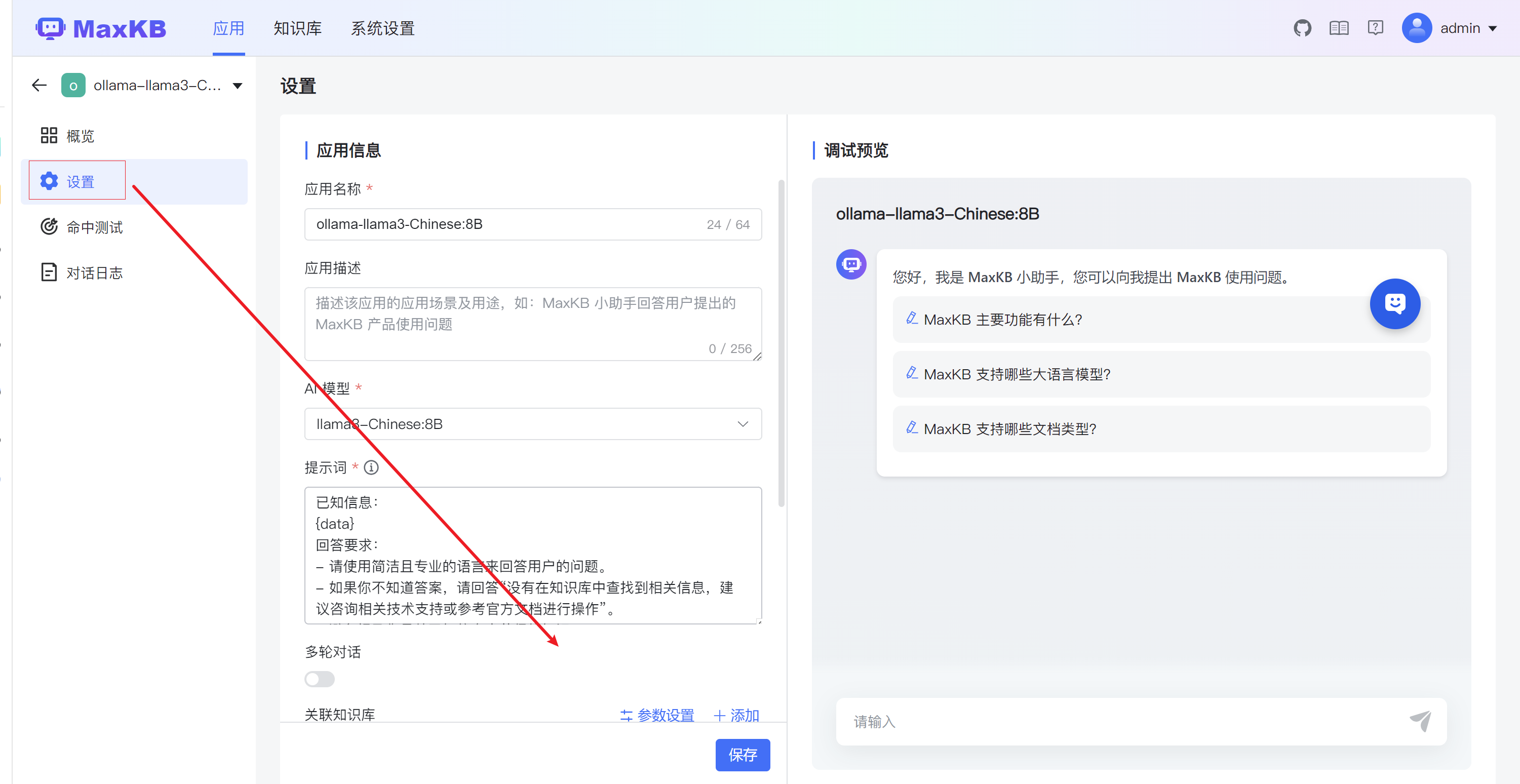Click the MaxKB logo

101,28
